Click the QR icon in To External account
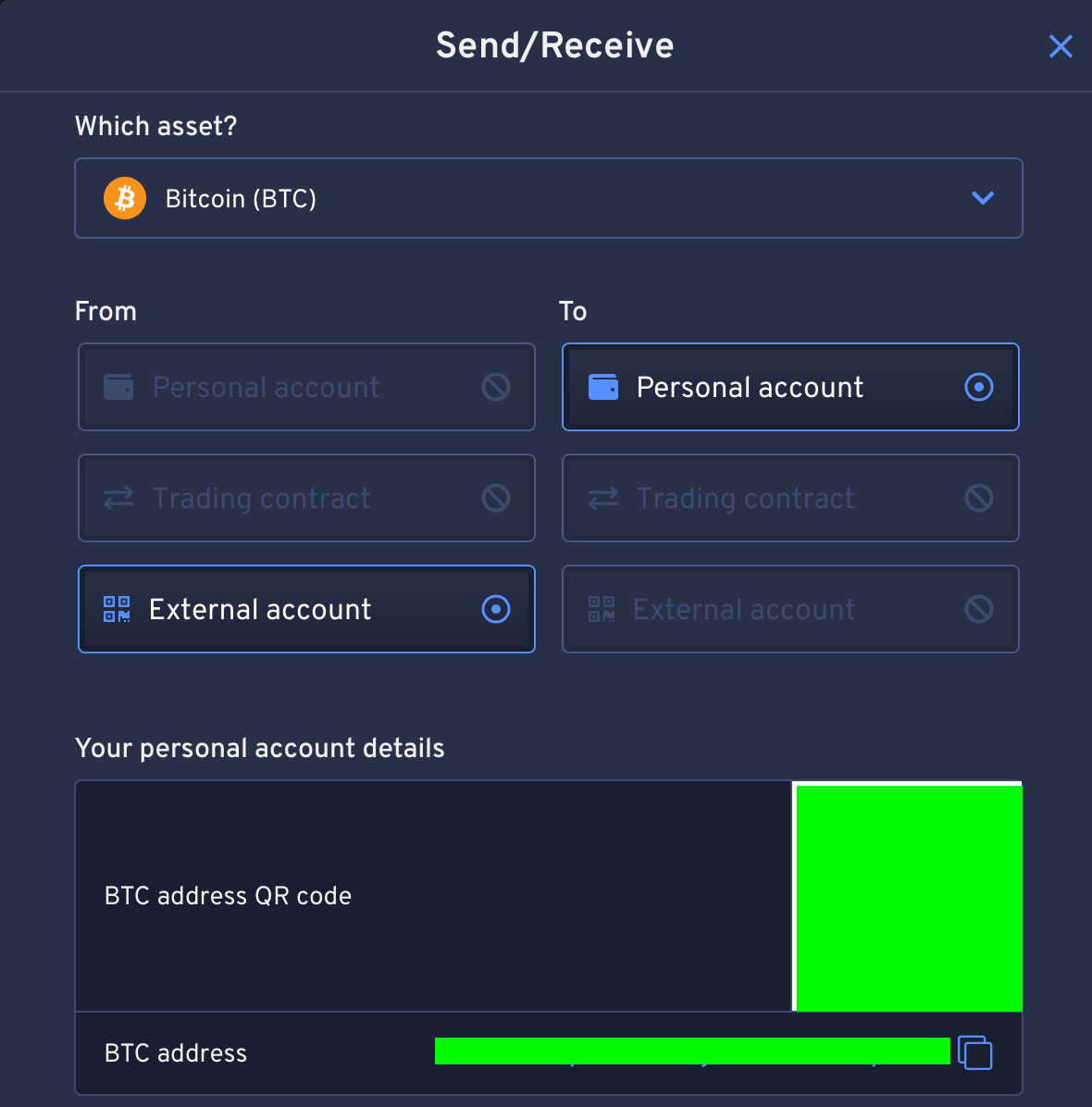Image resolution: width=1092 pixels, height=1107 pixels. click(x=602, y=609)
